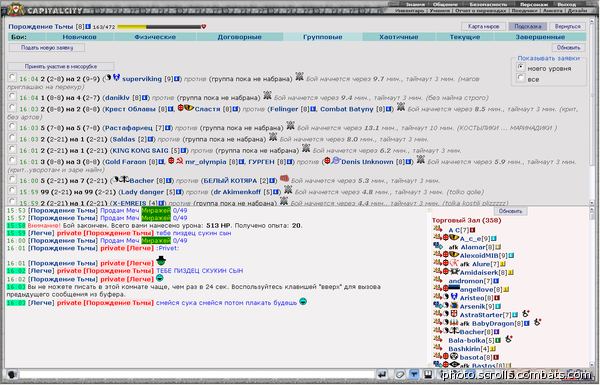The width and height of the screenshot is (600, 385).
Task: Click the eraser clear chat icon
Action: pyautogui.click(x=399, y=374)
